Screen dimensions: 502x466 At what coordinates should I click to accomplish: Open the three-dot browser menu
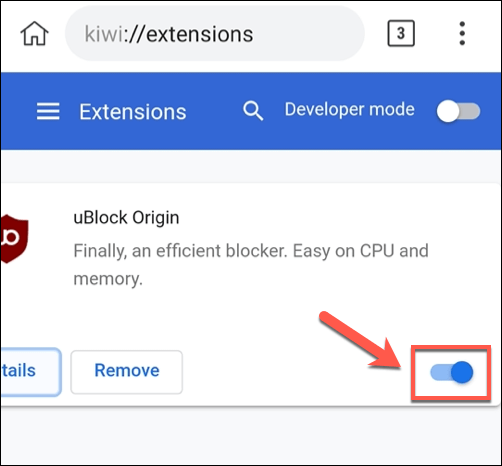(x=462, y=33)
